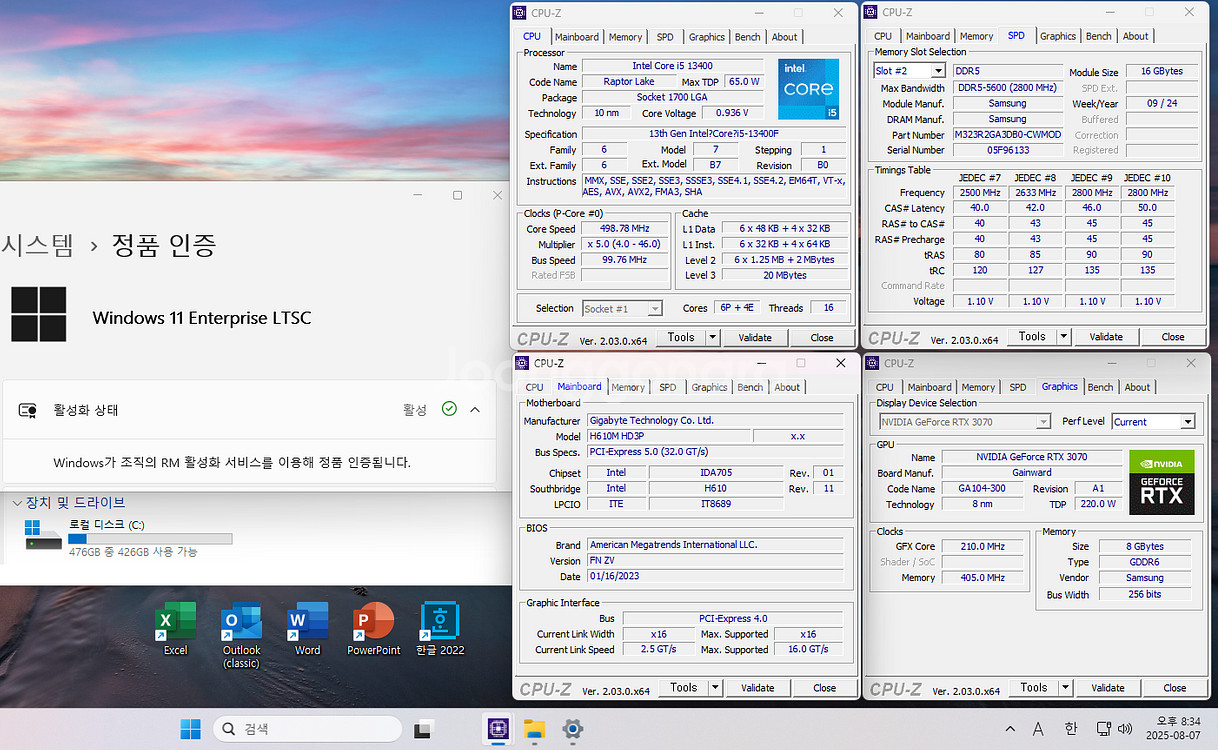
Task: Click the 20 MBytes Level 3 cache value
Action: [x=784, y=275]
